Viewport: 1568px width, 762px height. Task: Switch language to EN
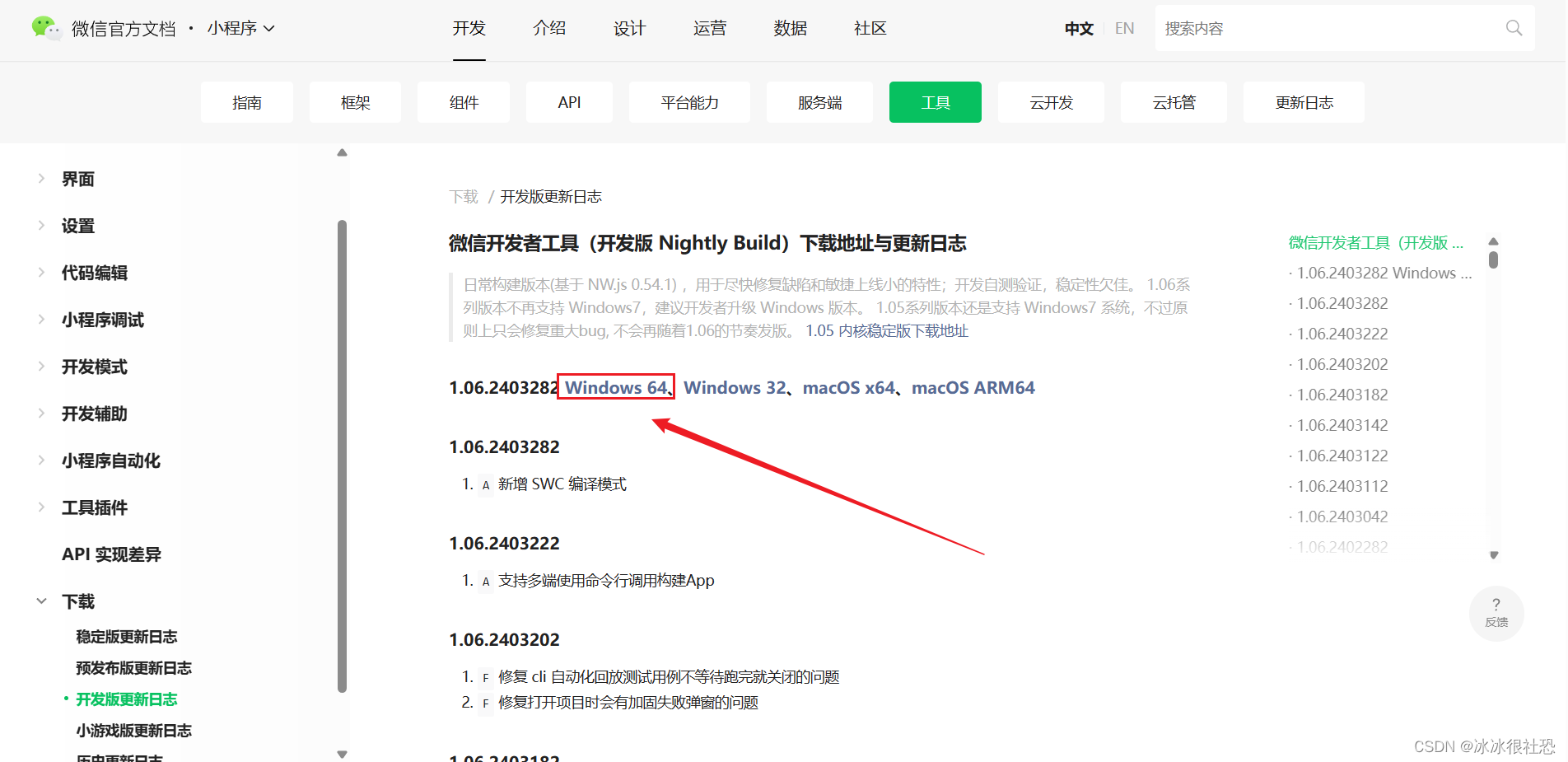[x=1124, y=29]
